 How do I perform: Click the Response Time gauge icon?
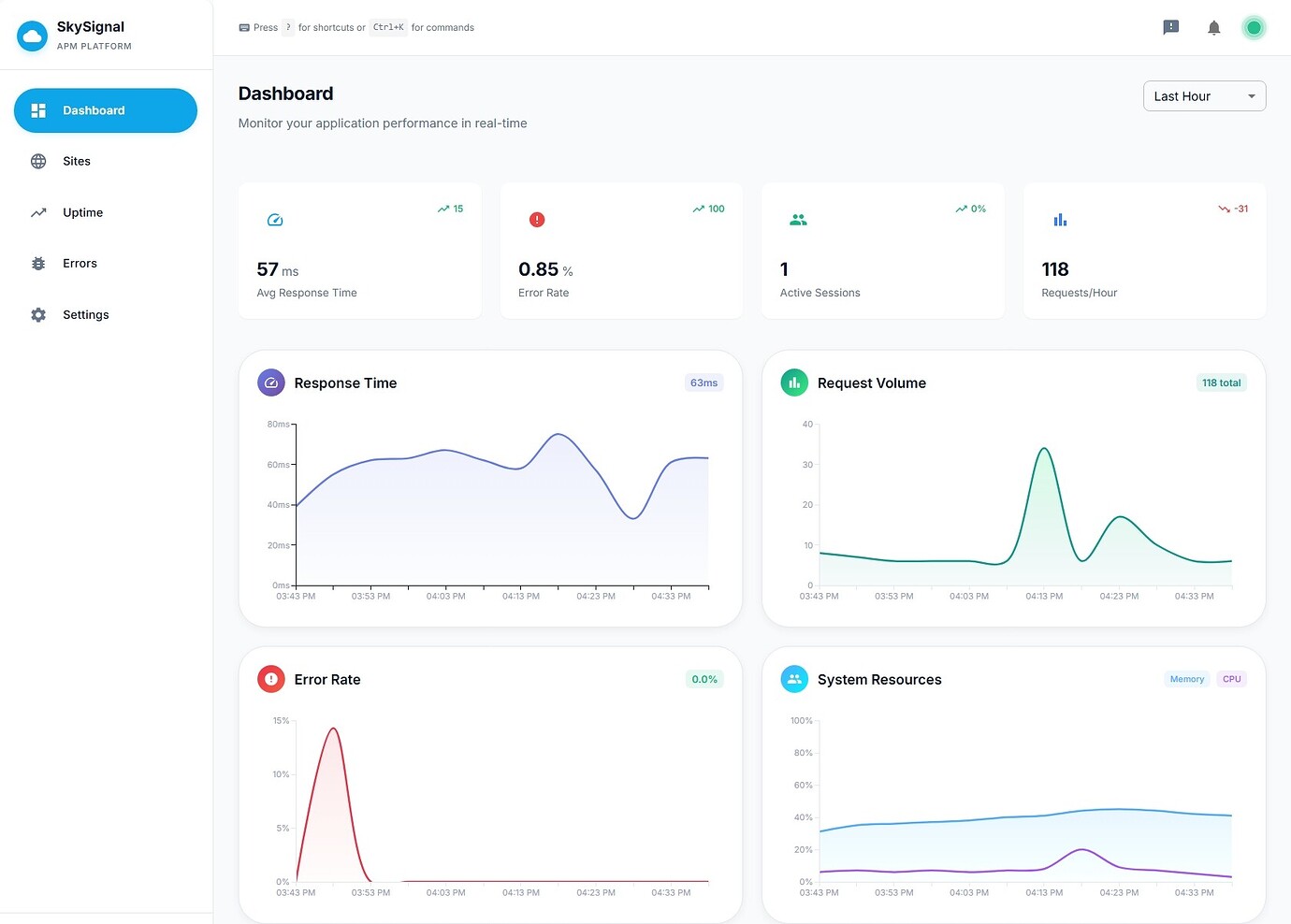click(270, 383)
